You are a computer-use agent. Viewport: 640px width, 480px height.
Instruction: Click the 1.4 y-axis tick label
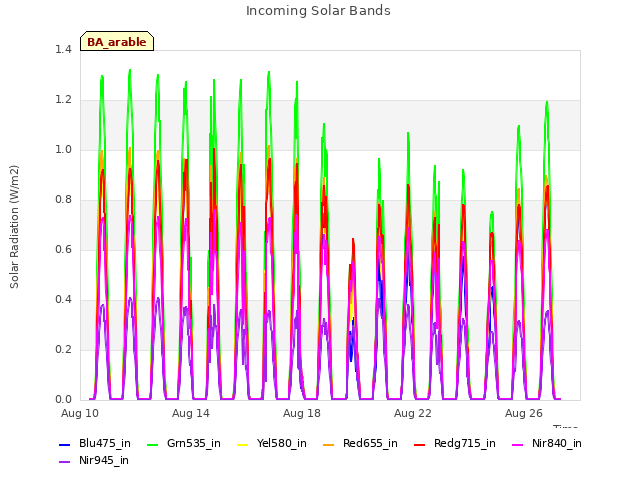[63, 50]
